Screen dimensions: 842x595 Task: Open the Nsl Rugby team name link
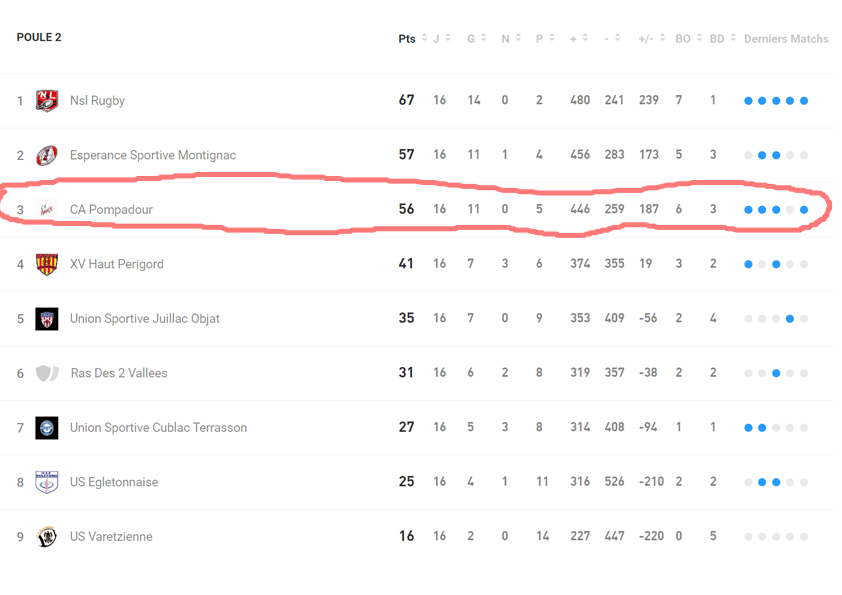tap(97, 101)
